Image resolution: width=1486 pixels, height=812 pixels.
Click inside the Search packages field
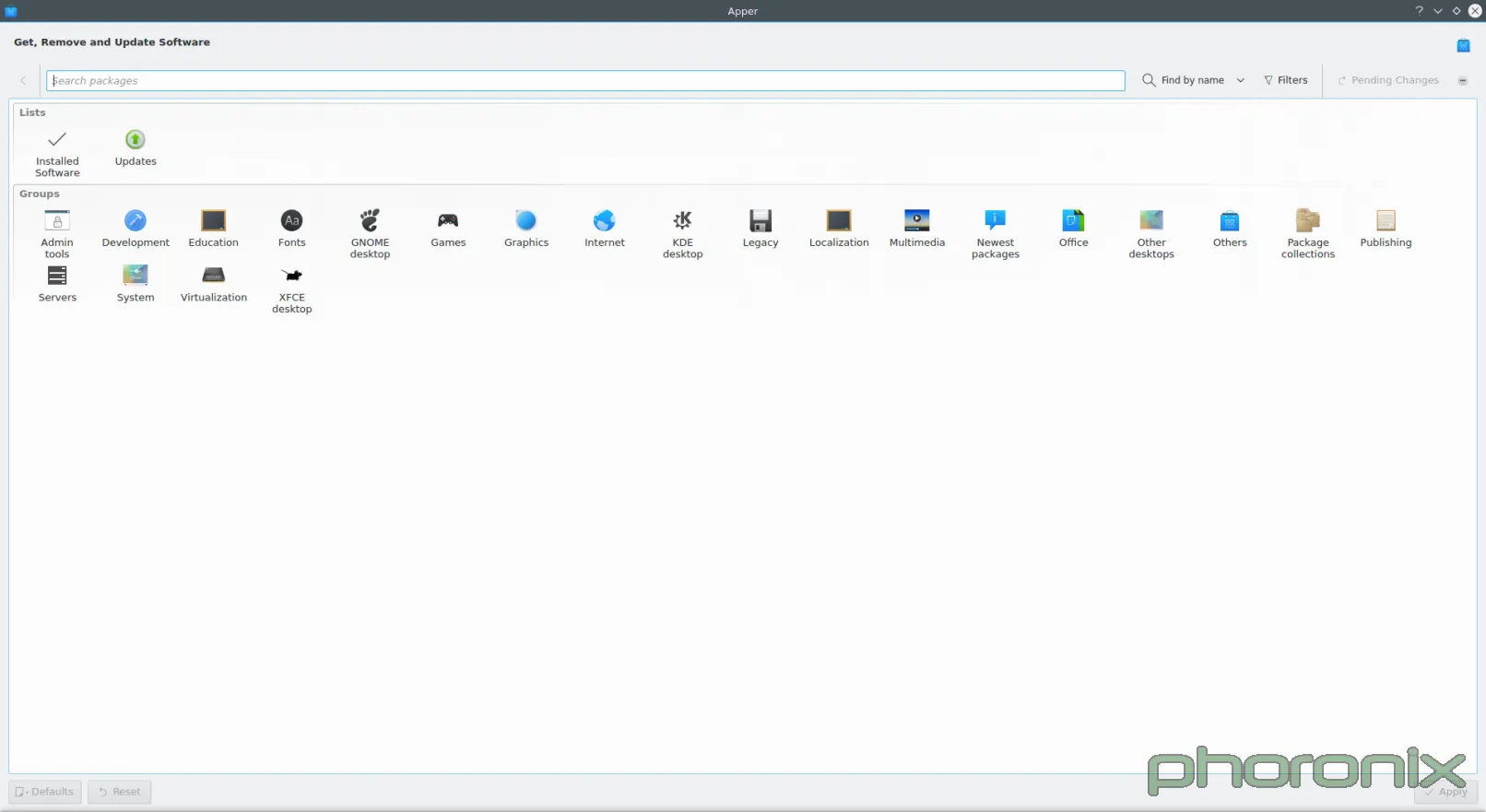pyautogui.click(x=585, y=81)
